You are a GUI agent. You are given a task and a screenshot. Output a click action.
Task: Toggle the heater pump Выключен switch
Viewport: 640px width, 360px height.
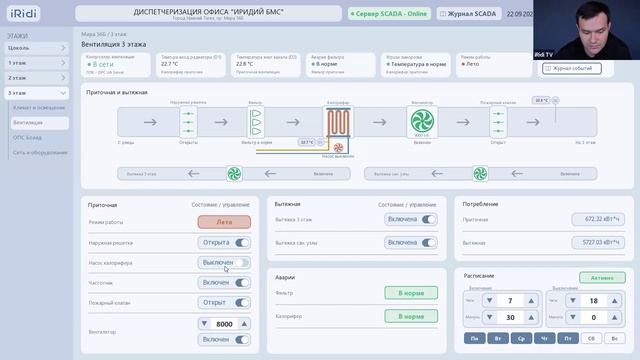[242, 262]
